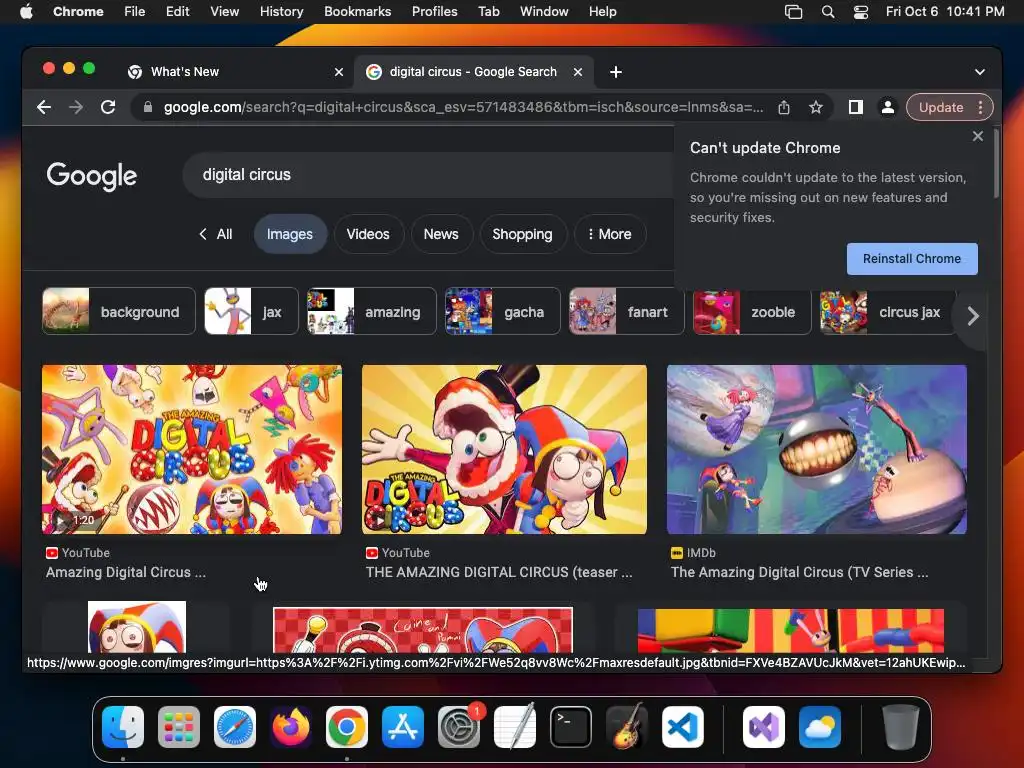Viewport: 1024px width, 768px height.
Task: Open System Settings from the dock
Action: (459, 727)
